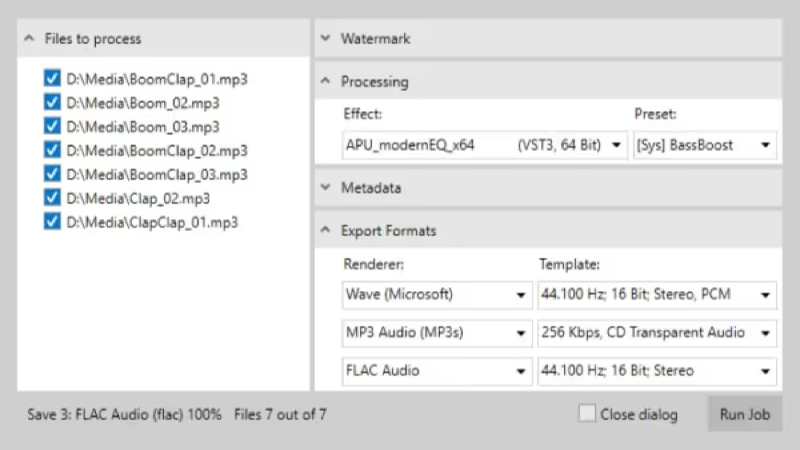This screenshot has width=800, height=450.
Task: Collapse the Files to process chevron
Action: [x=29, y=38]
